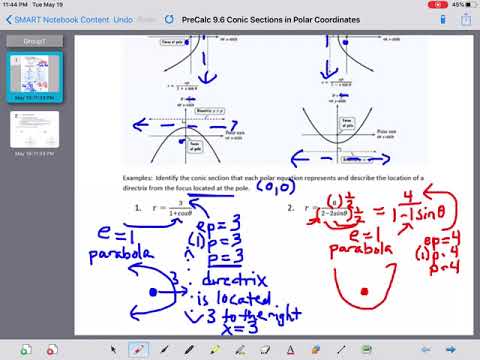Select the second page thumbnail
The image size is (480, 360).
35,129
